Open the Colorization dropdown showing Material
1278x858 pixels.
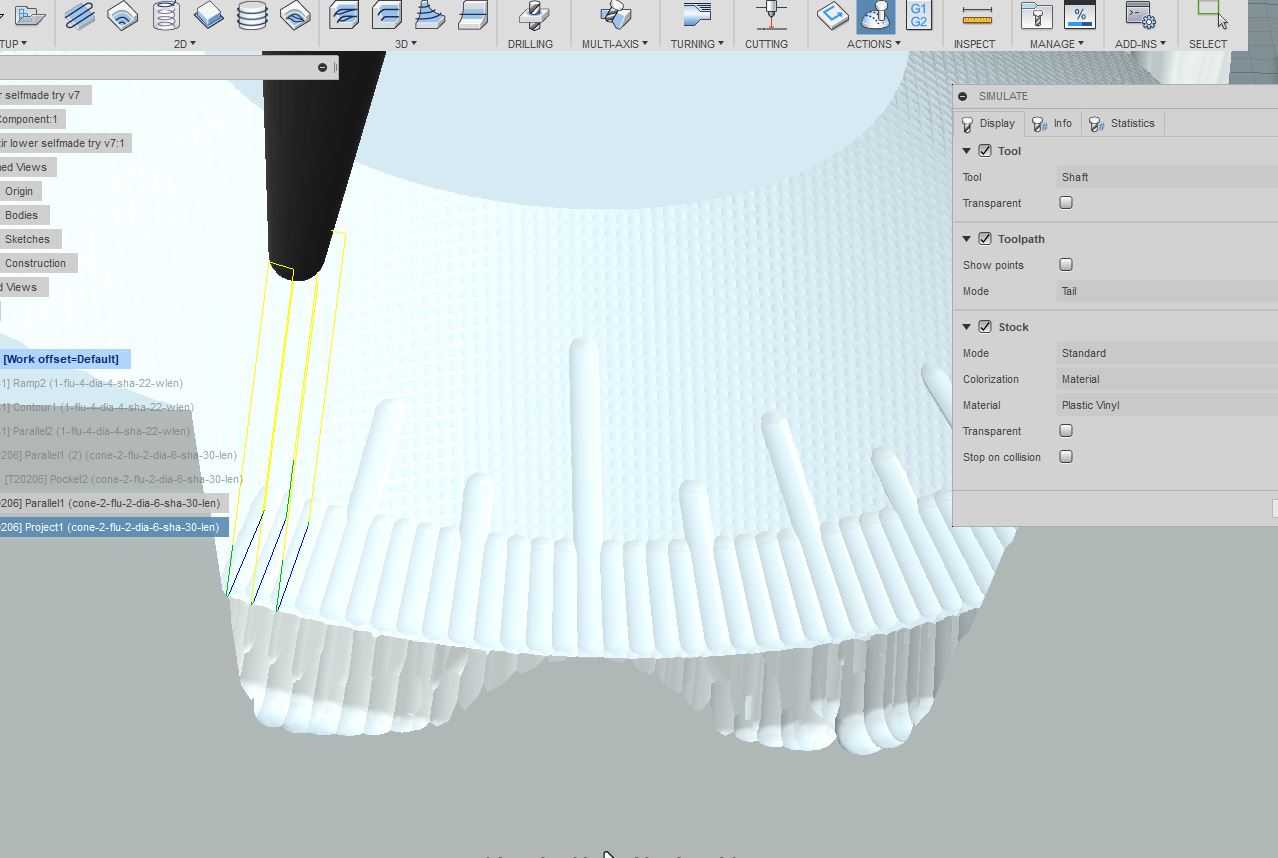(1167, 379)
